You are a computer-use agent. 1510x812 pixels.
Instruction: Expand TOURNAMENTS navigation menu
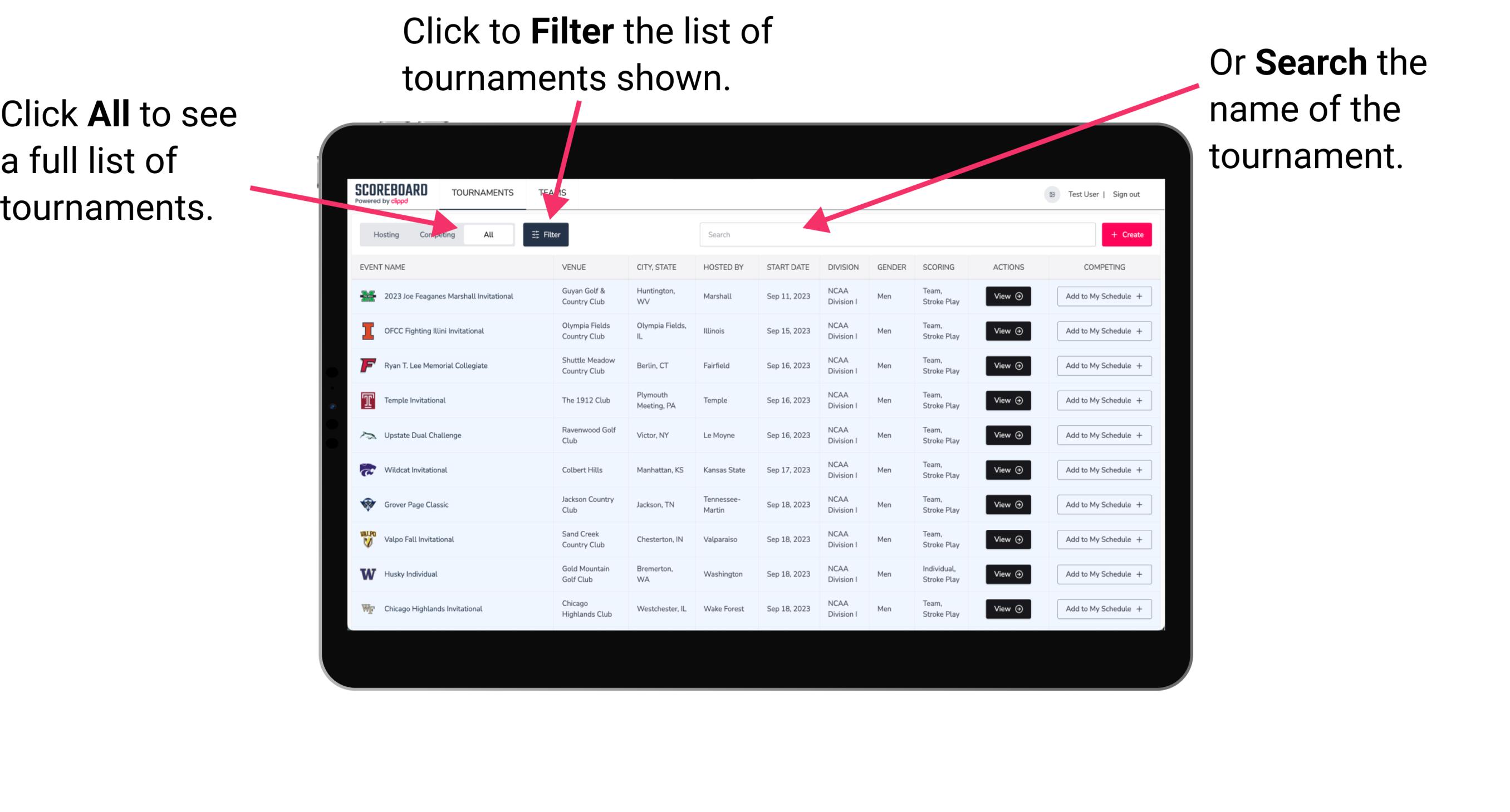click(x=481, y=192)
